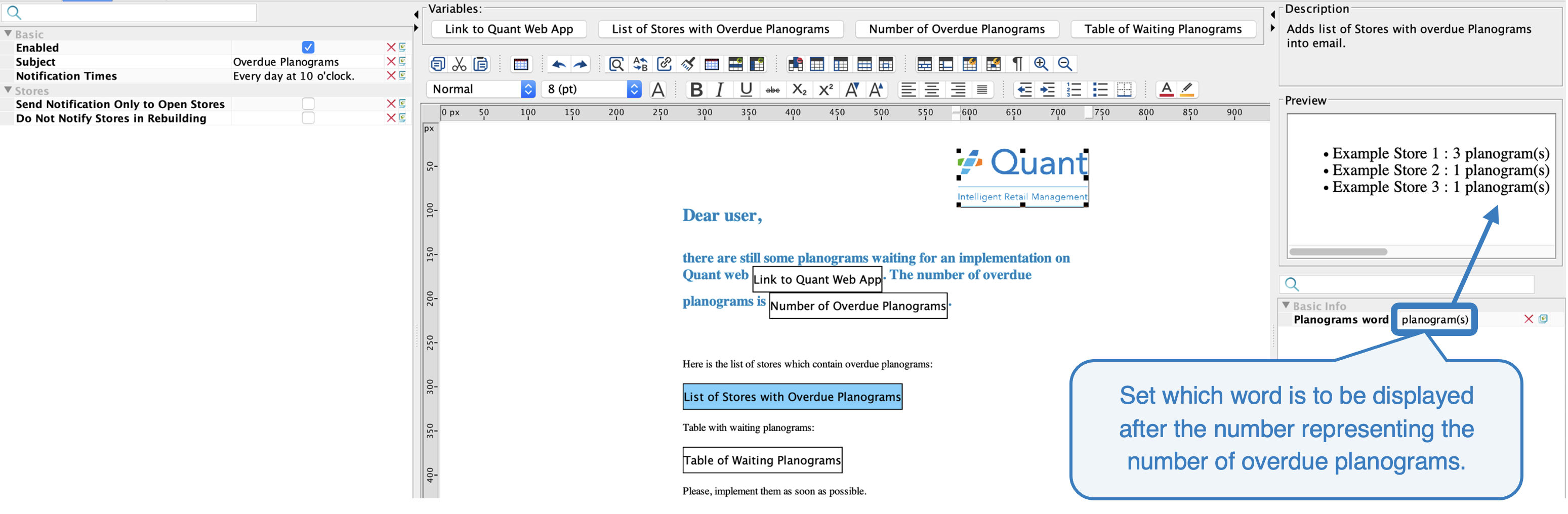Image resolution: width=1568 pixels, height=514 pixels.
Task: Click the borders grid icon
Action: (1124, 90)
